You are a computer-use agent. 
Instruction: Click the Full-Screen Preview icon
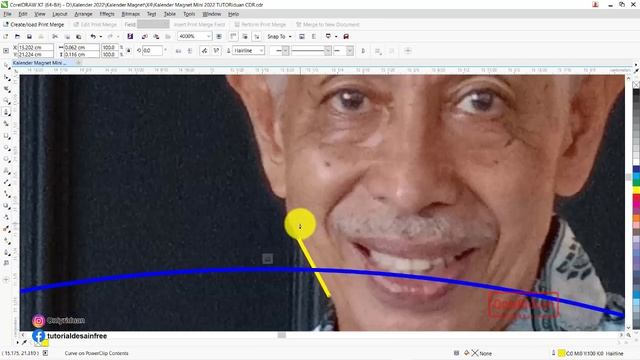pyautogui.click(x=219, y=36)
